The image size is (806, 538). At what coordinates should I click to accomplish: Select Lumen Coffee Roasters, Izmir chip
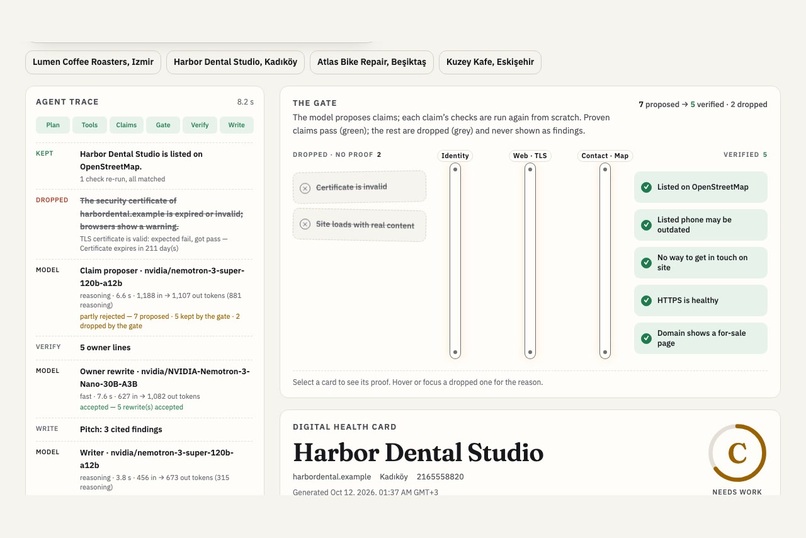click(93, 62)
